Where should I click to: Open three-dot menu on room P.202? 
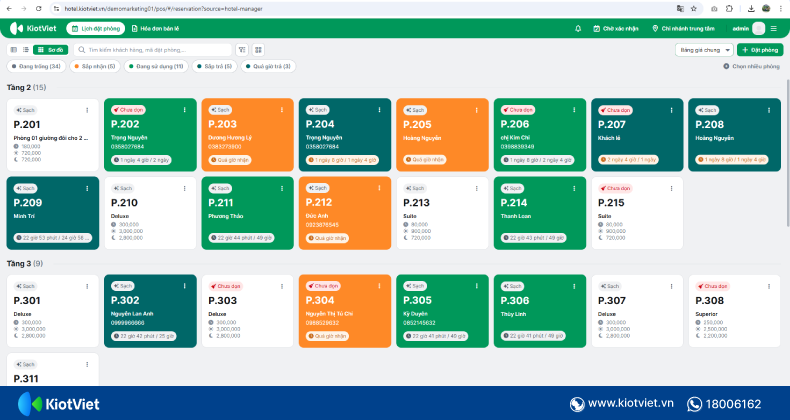[184, 110]
